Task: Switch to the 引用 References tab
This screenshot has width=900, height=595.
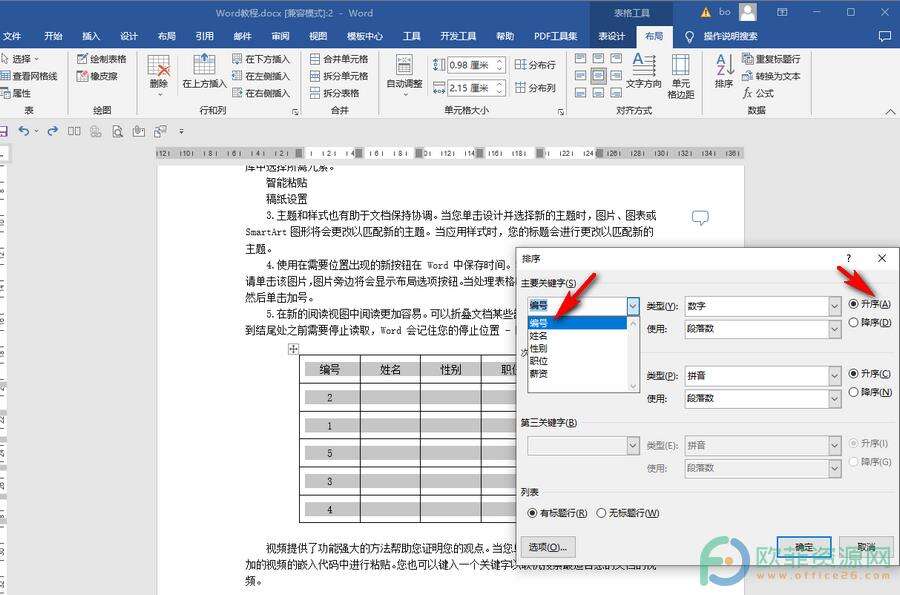Action: 204,36
